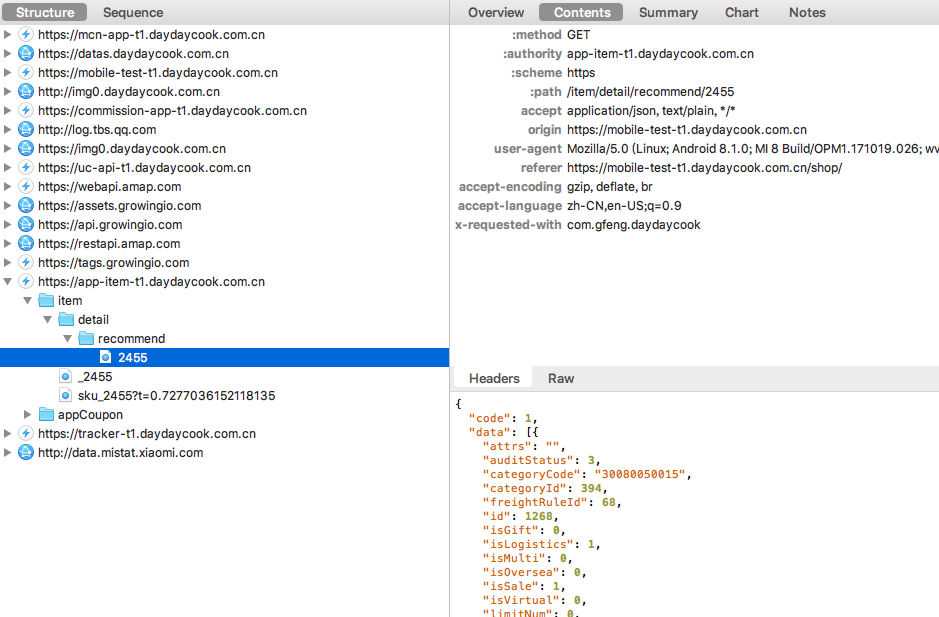Viewport: 939px width, 617px height.
Task: Click the lightning icon beside mcn-app-t1.daydaycook.com.cn
Action: [x=27, y=34]
